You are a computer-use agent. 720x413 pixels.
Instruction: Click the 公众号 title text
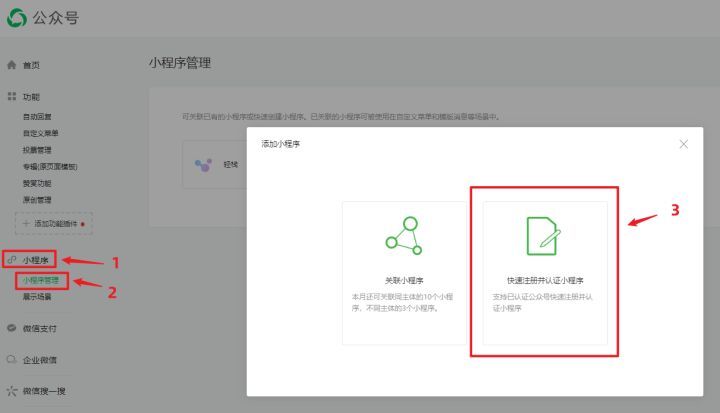[x=56, y=18]
